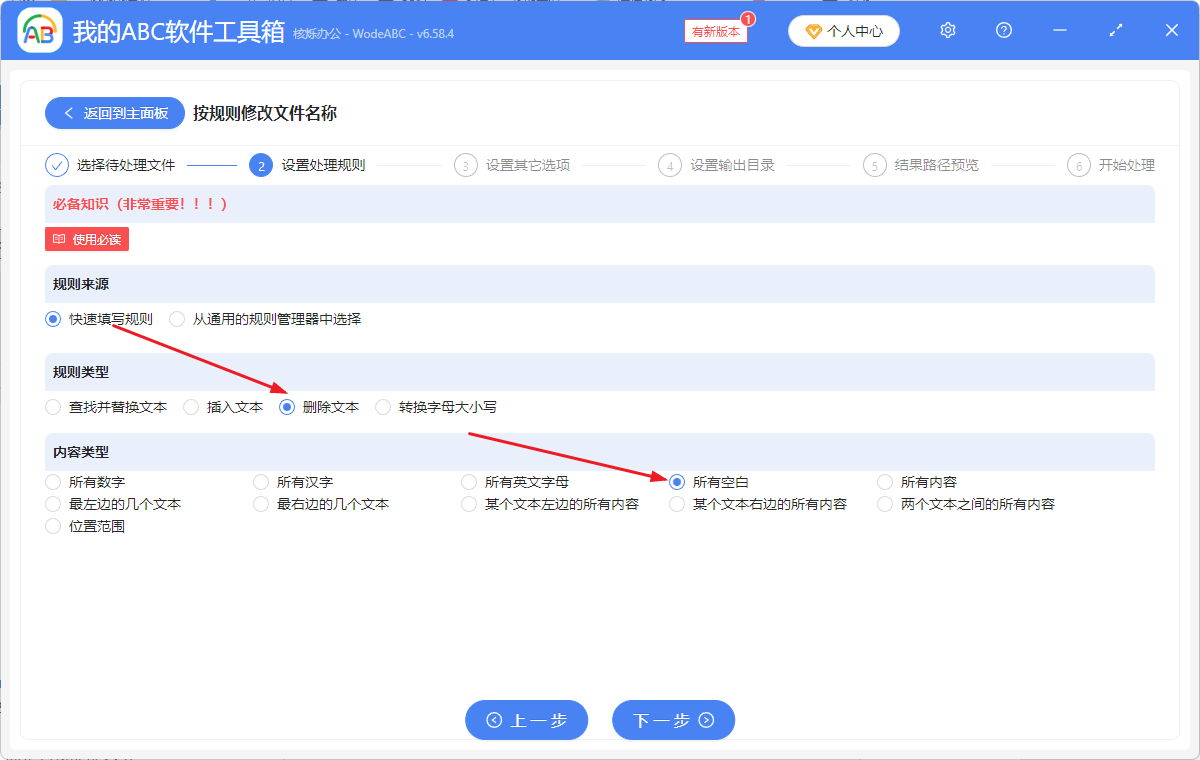Click the resize window arrow icon

(1115, 30)
